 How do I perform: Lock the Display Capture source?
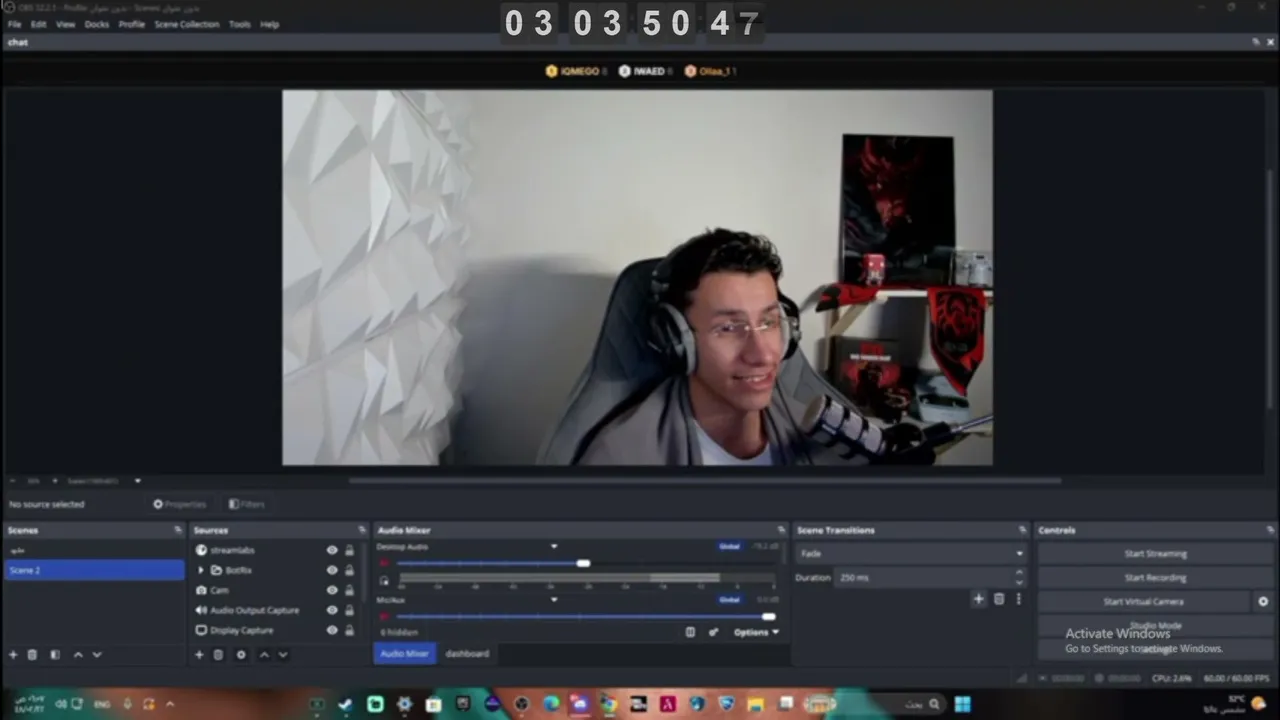tap(349, 630)
